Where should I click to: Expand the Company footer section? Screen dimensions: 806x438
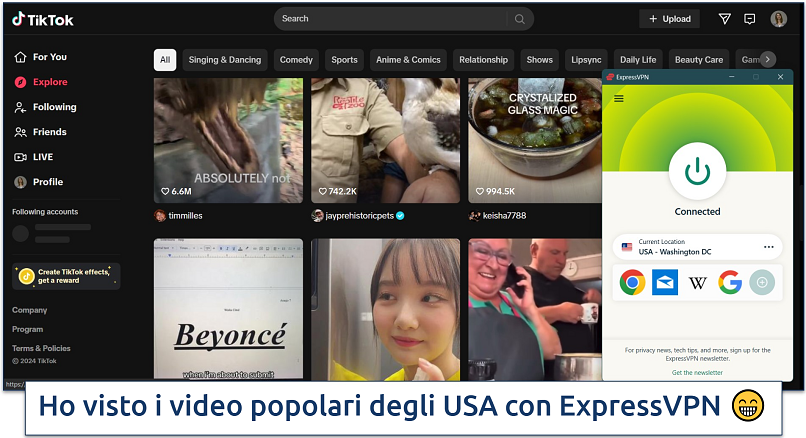pyautogui.click(x=29, y=310)
